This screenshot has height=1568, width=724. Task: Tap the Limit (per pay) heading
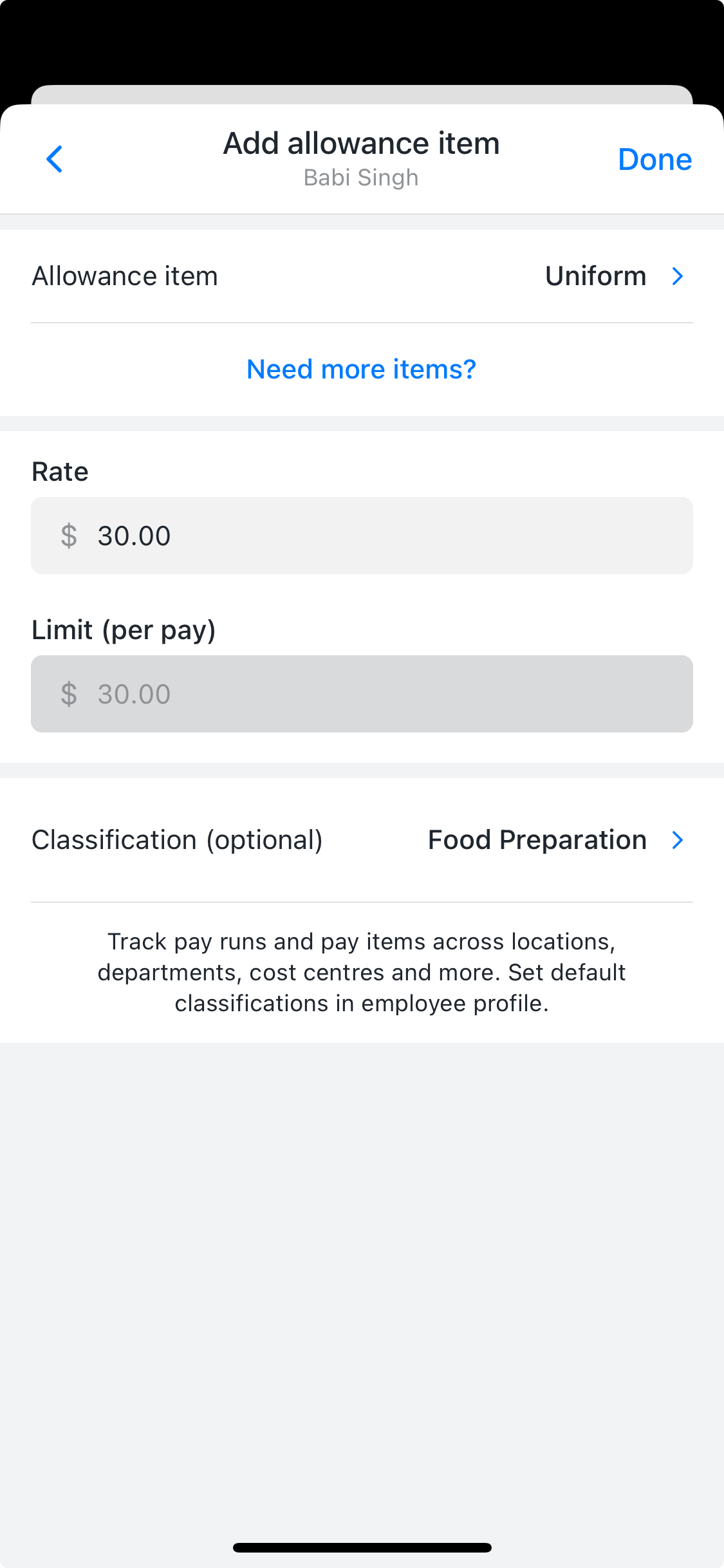point(124,630)
